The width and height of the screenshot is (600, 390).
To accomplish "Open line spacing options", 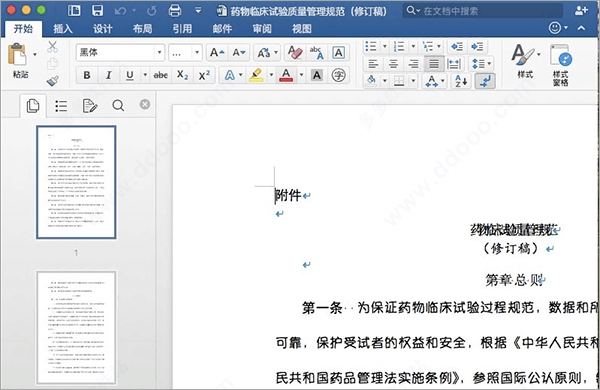I will click(481, 64).
